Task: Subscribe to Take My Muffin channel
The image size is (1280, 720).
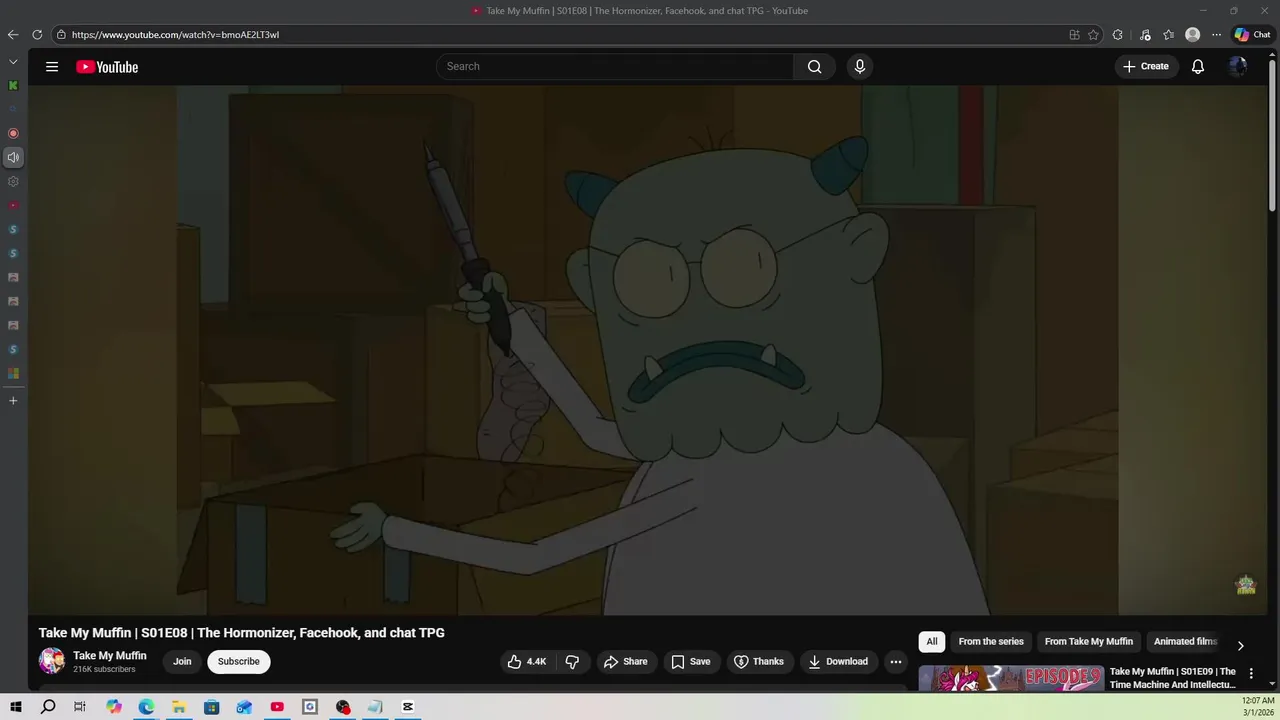Action: pos(239,661)
